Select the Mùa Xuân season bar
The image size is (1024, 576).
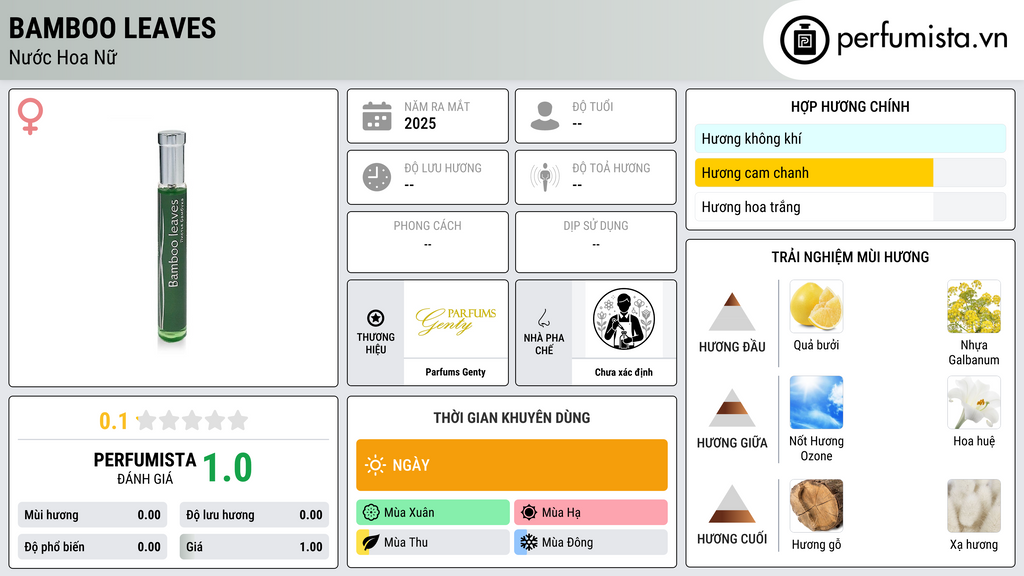(x=433, y=512)
